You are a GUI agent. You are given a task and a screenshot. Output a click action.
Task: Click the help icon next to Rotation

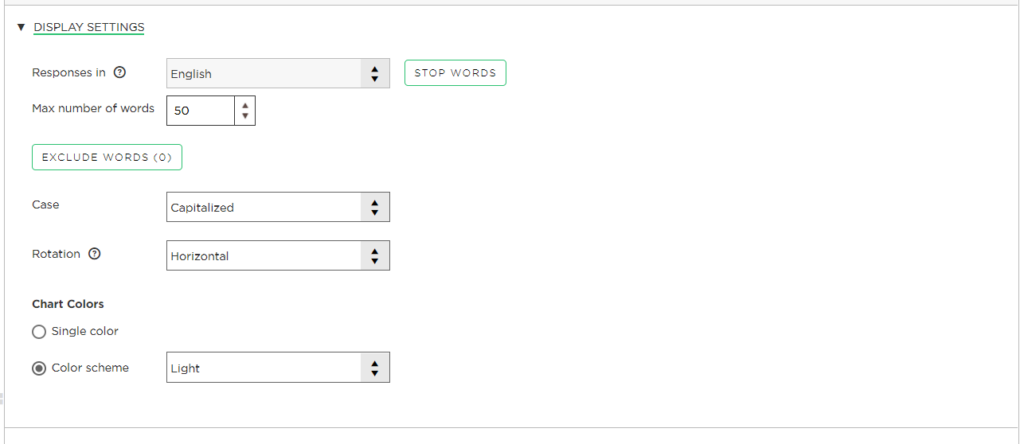point(95,254)
